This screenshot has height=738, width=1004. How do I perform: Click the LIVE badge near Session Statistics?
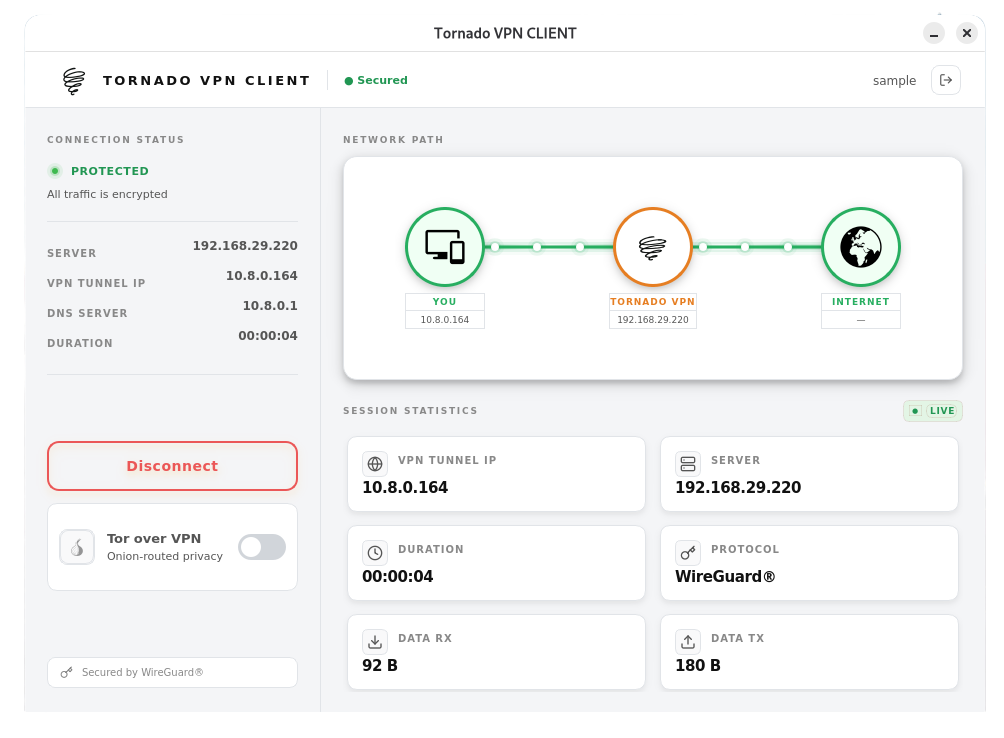932,410
